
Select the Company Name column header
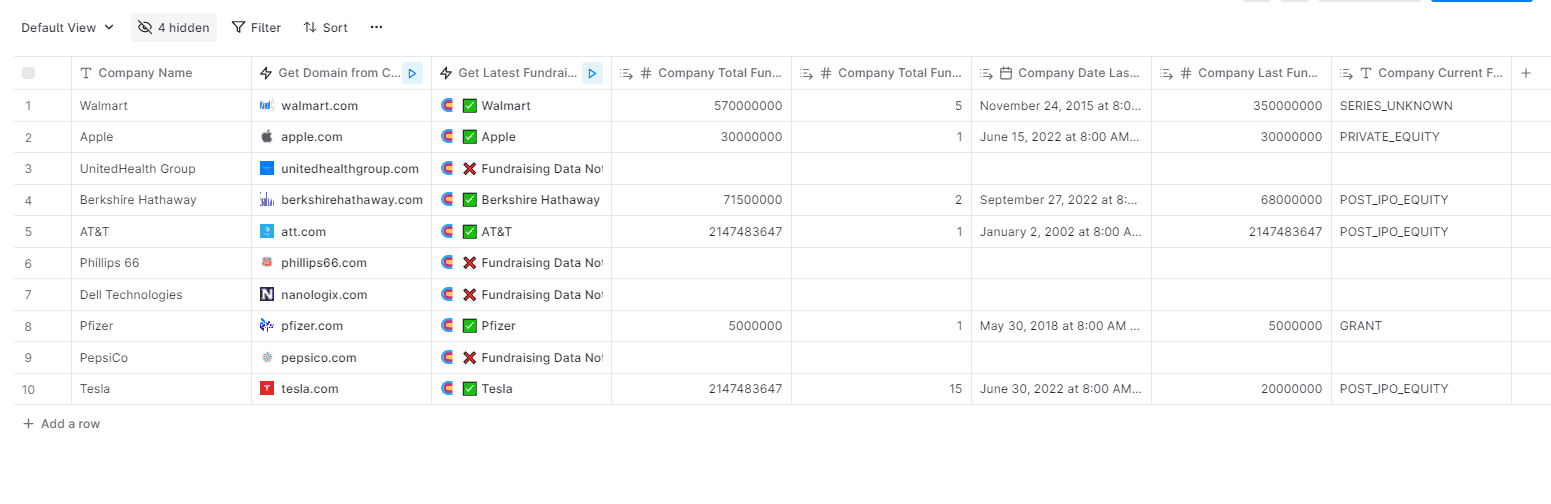161,73
